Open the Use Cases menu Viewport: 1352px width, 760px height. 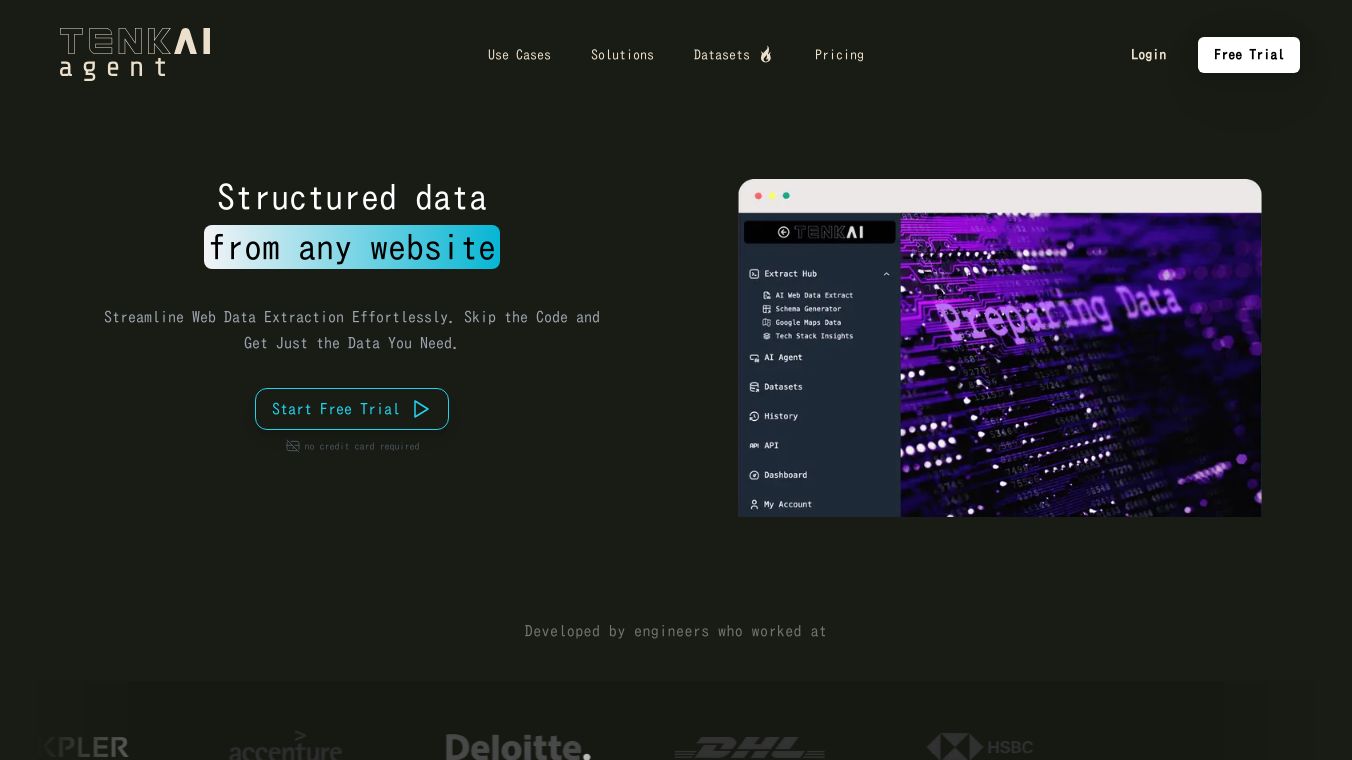pyautogui.click(x=519, y=55)
